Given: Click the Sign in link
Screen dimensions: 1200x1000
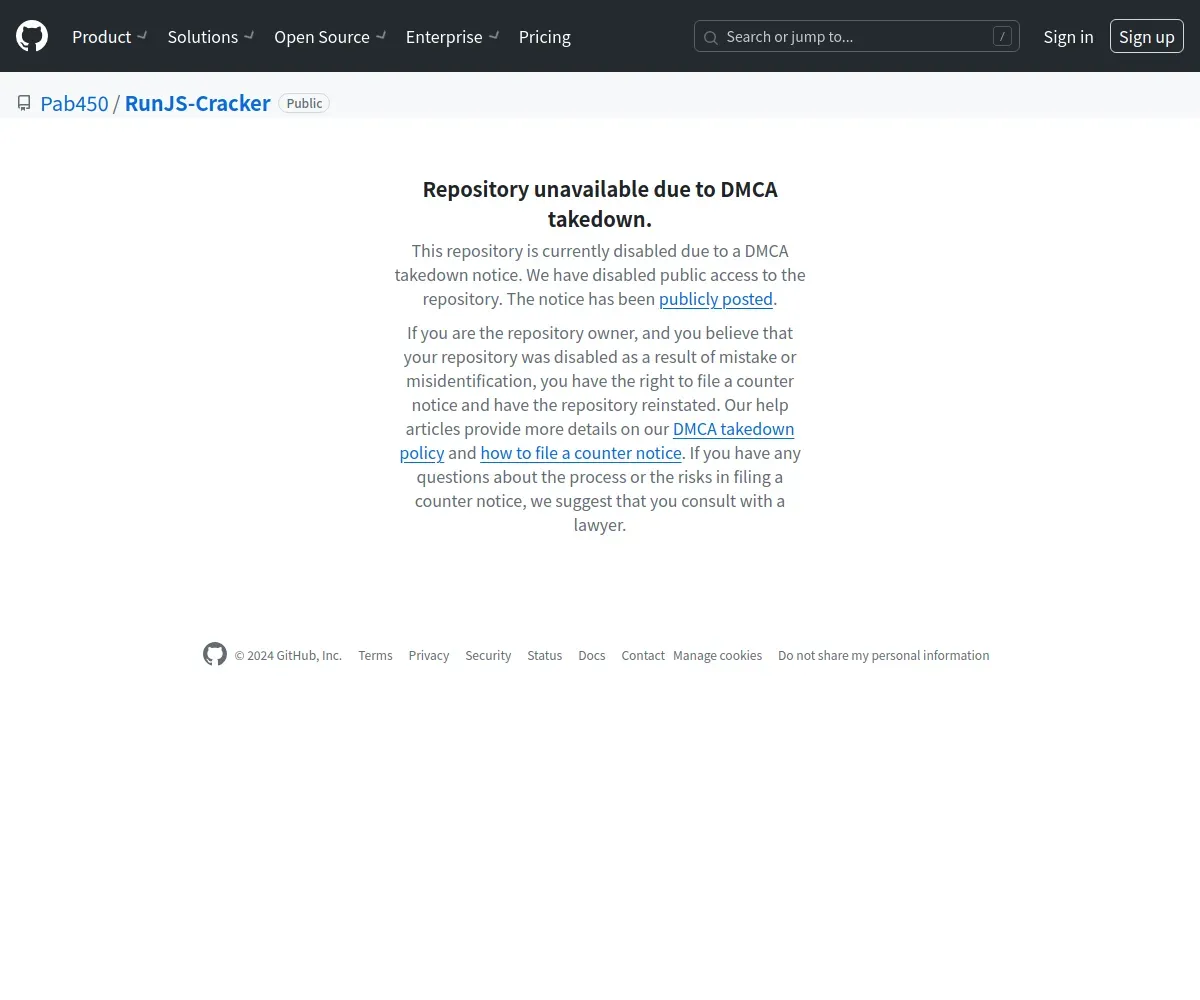Looking at the screenshot, I should [1068, 37].
